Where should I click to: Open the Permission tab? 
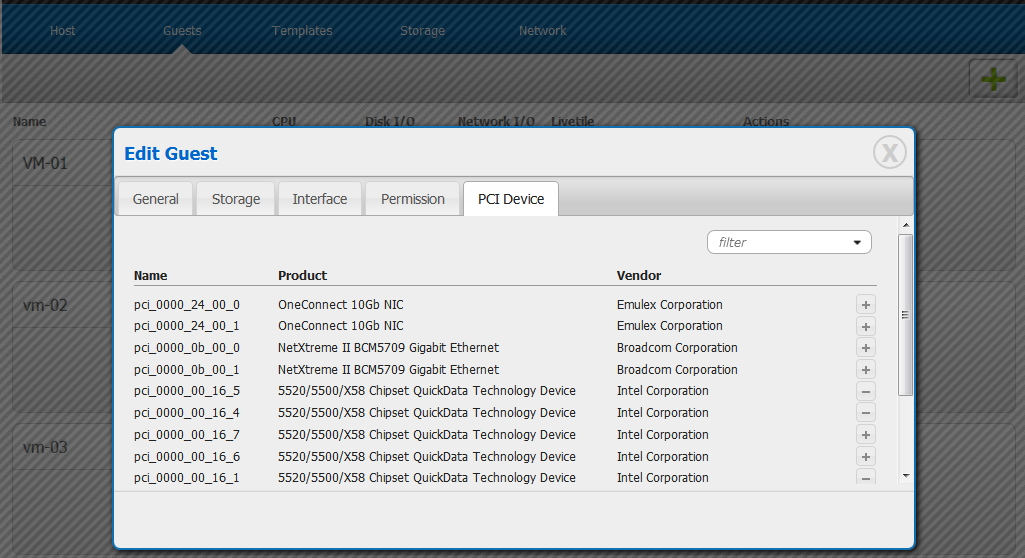pos(412,199)
